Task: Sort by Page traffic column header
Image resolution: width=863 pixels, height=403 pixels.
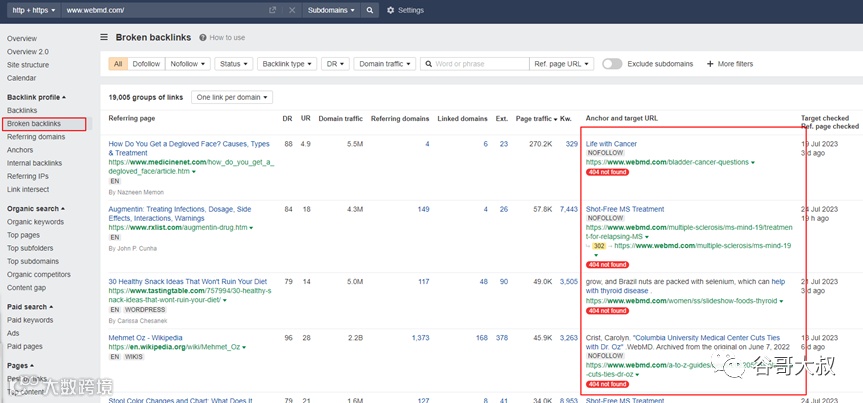Action: [x=537, y=118]
